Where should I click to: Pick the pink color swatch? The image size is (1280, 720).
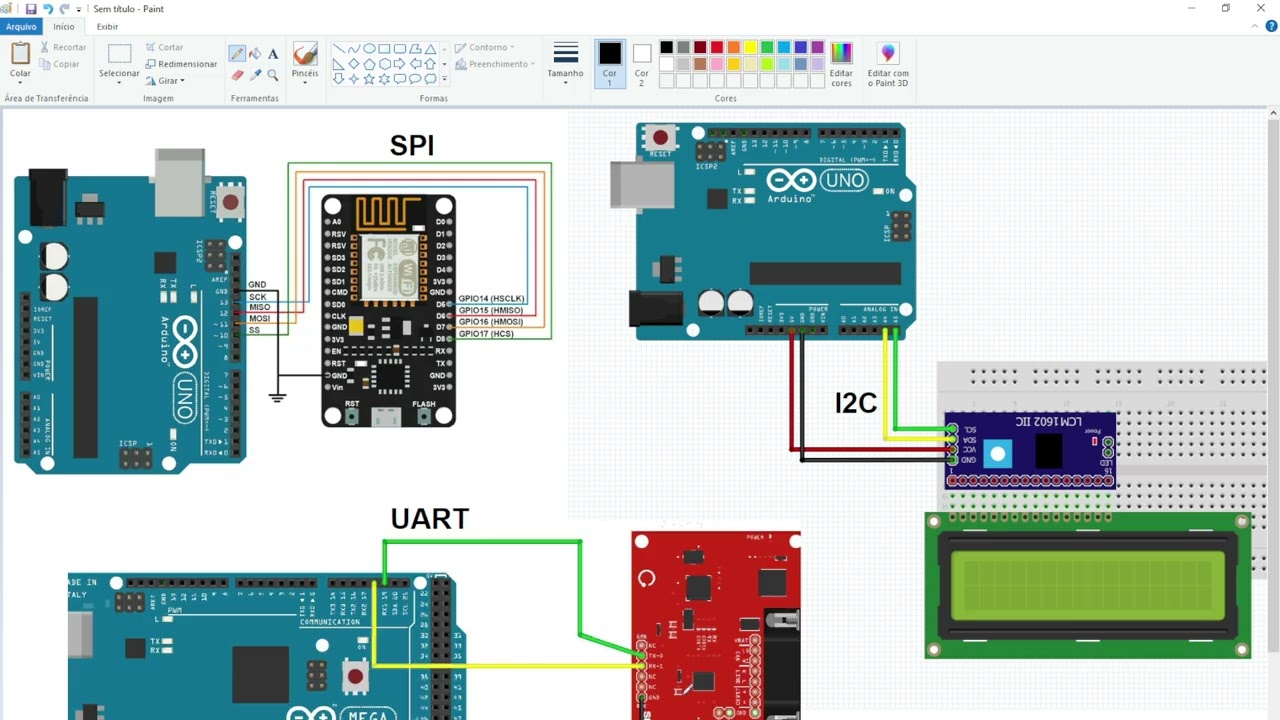(x=717, y=64)
